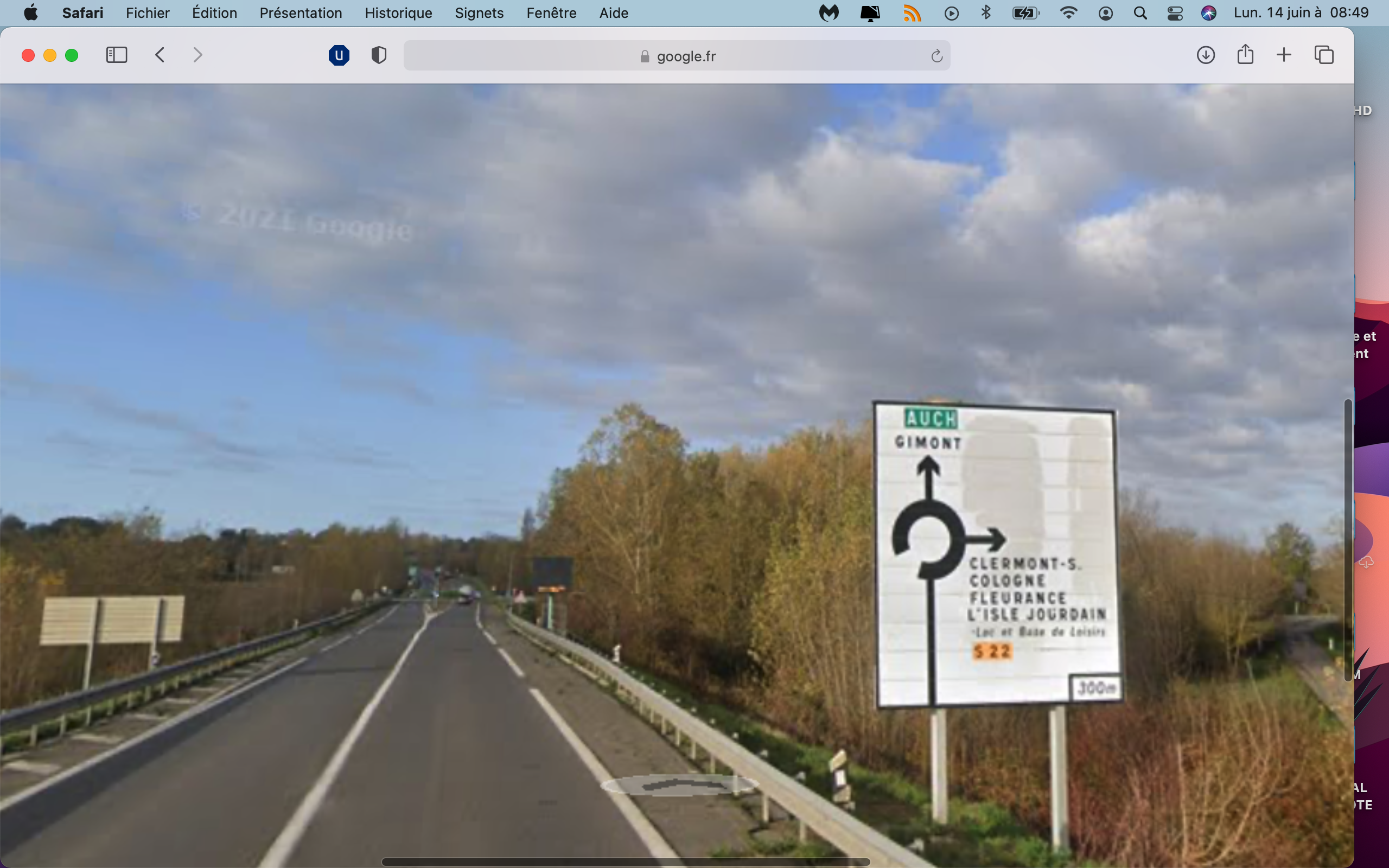Image resolution: width=1389 pixels, height=868 pixels.
Task: Open the Présentation menu
Action: click(x=300, y=12)
